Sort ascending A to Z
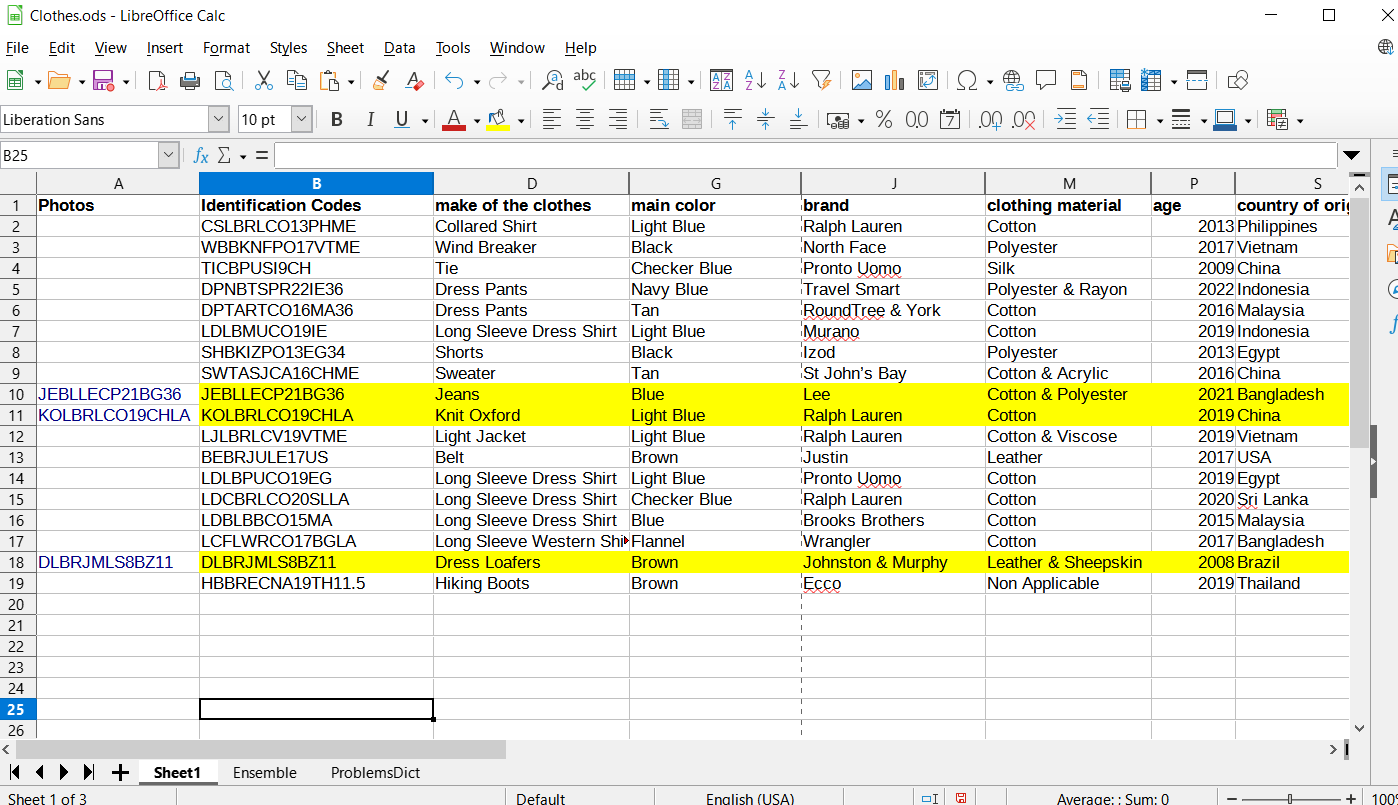The width and height of the screenshot is (1398, 805). (x=755, y=81)
